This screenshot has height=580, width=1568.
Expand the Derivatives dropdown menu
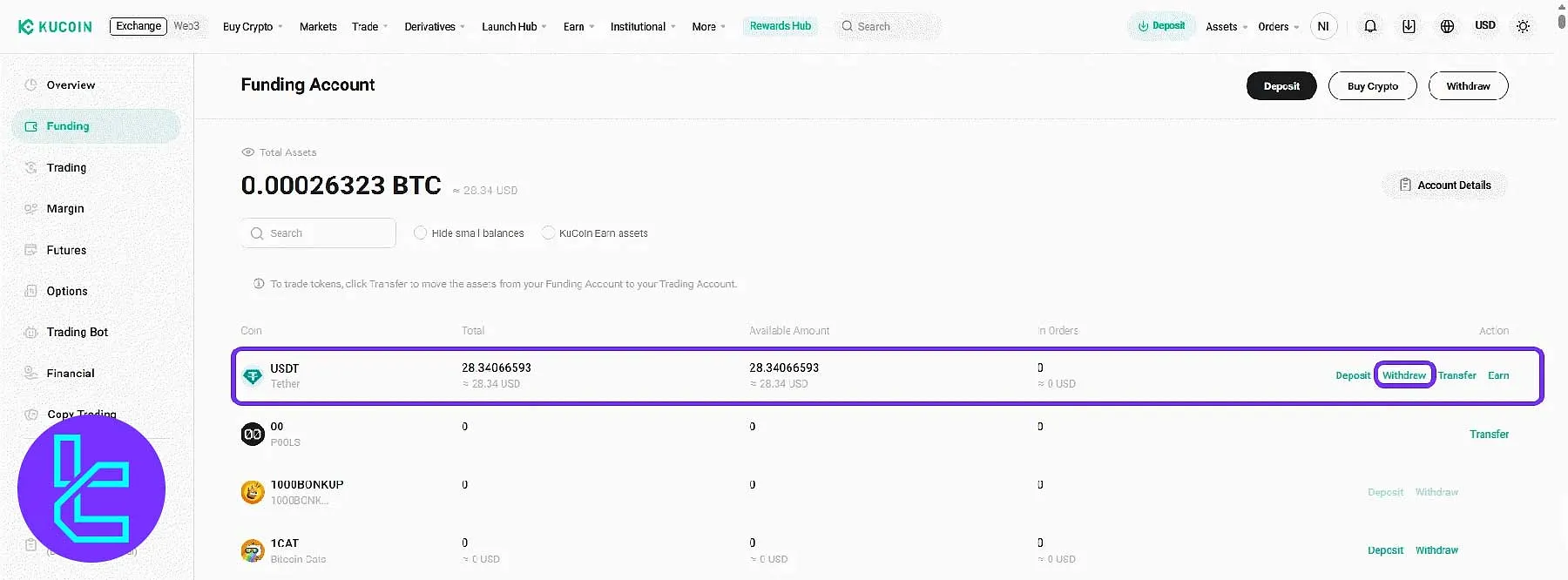click(x=435, y=27)
